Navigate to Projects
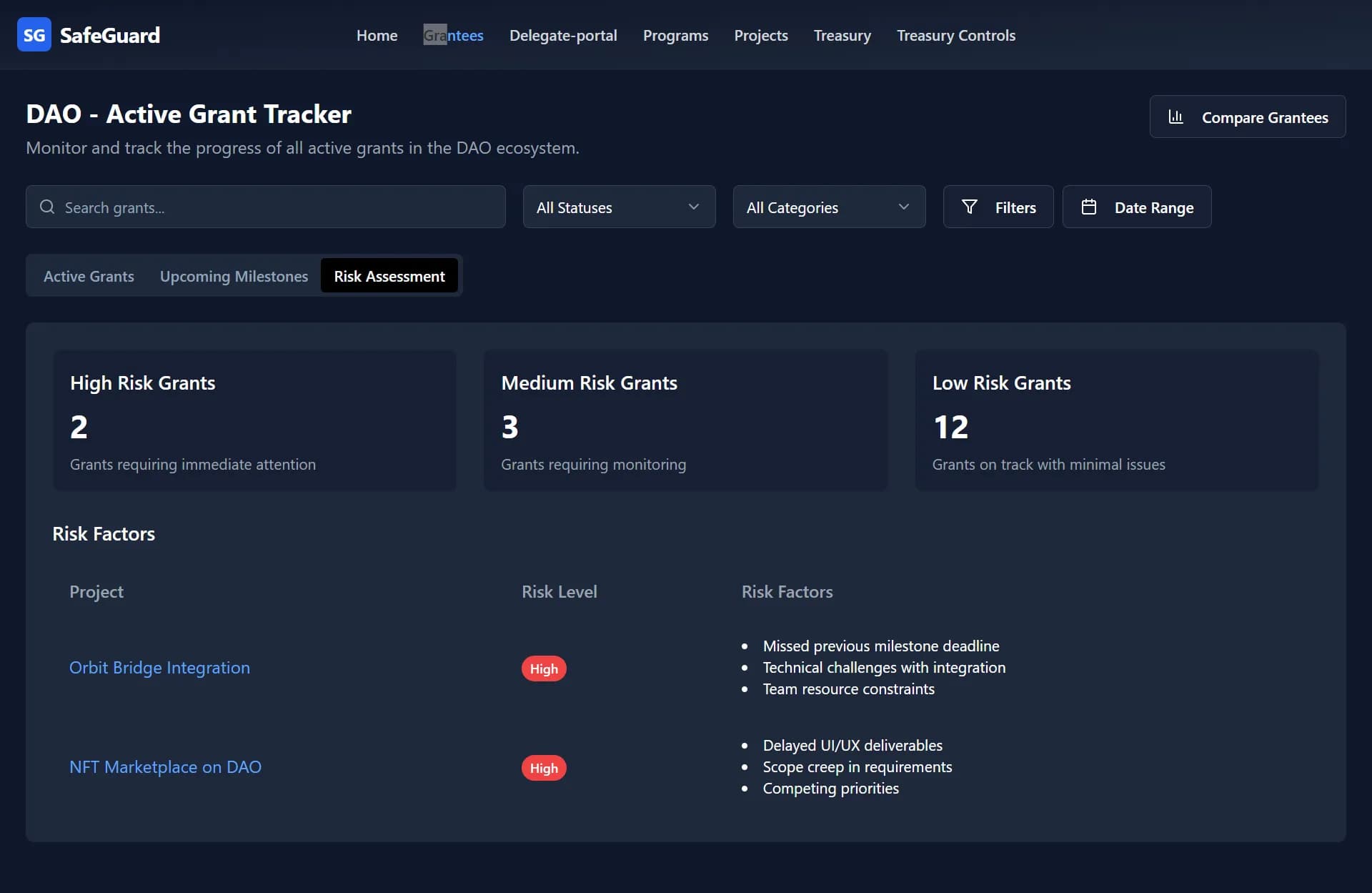The image size is (1372, 893). [761, 35]
